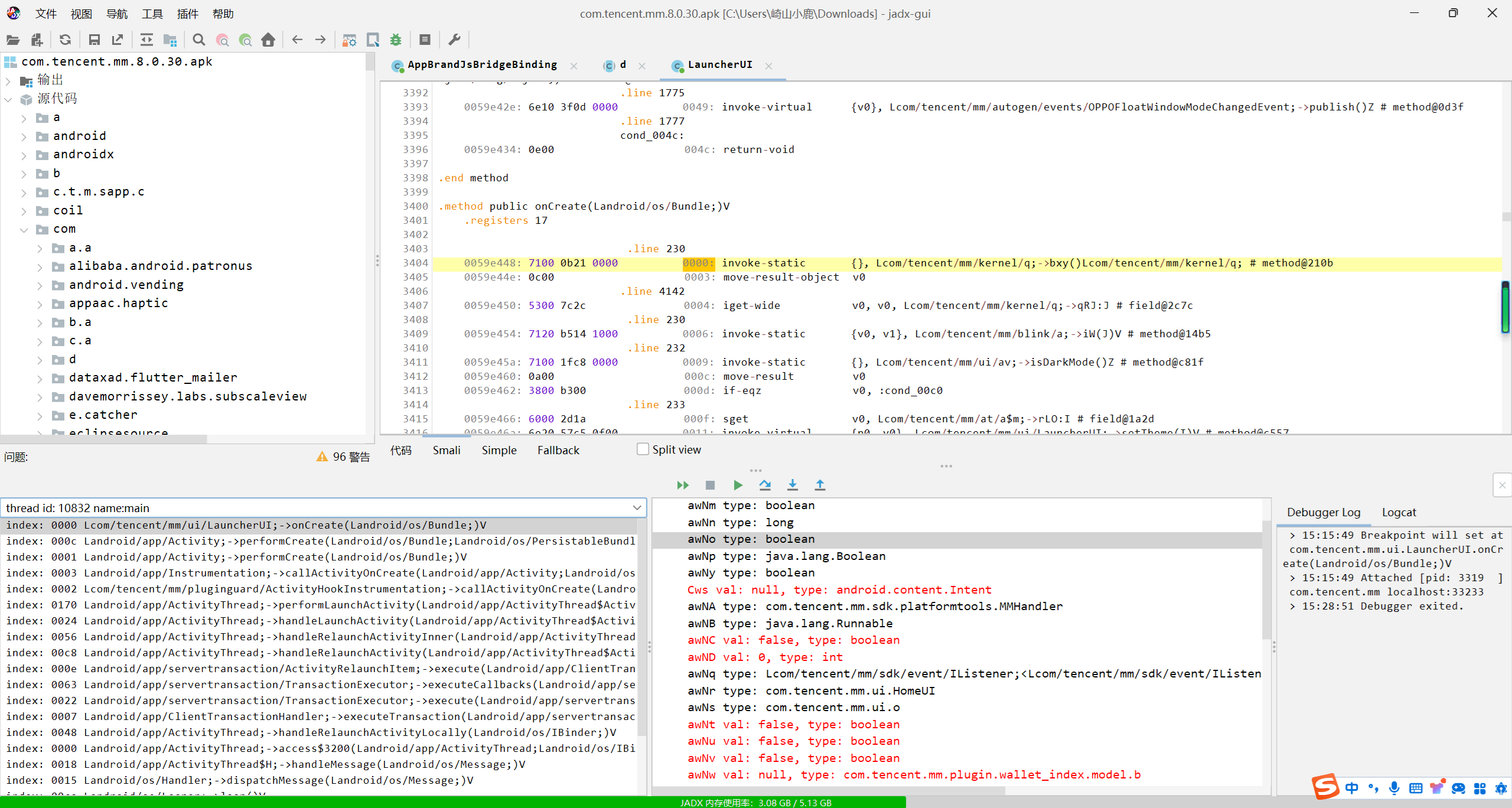1512x808 pixels.
Task: Click the deobfuscation toolbar icon
Action: (350, 40)
